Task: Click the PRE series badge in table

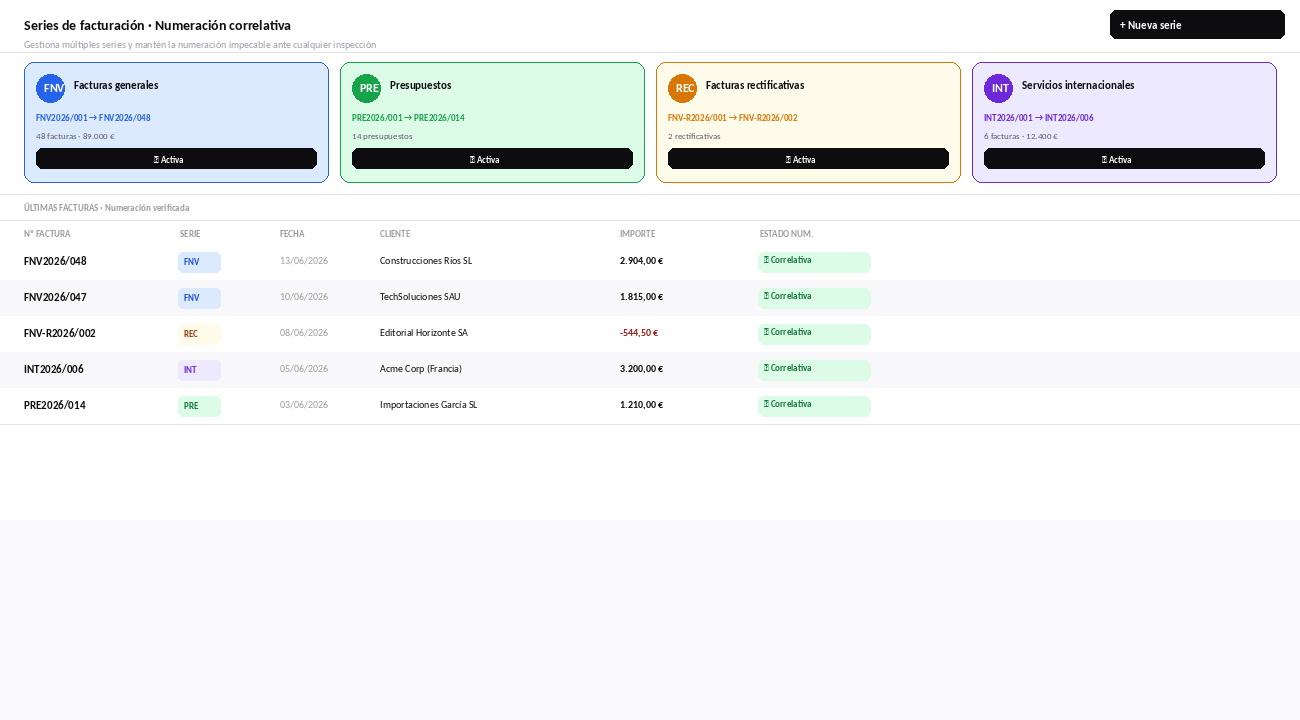Action: point(199,406)
